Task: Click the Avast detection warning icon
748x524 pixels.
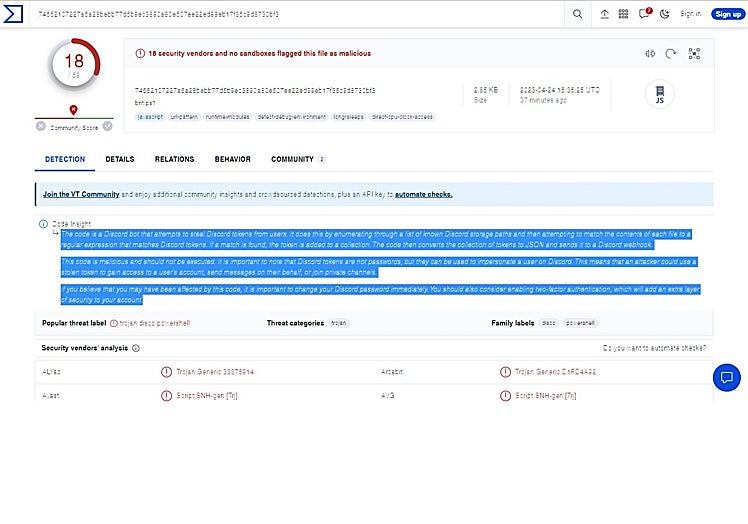Action: click(166, 396)
